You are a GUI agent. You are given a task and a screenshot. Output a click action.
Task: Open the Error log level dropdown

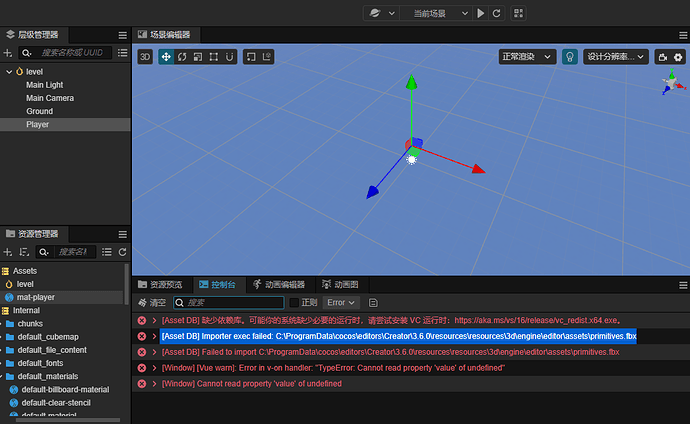pos(341,303)
